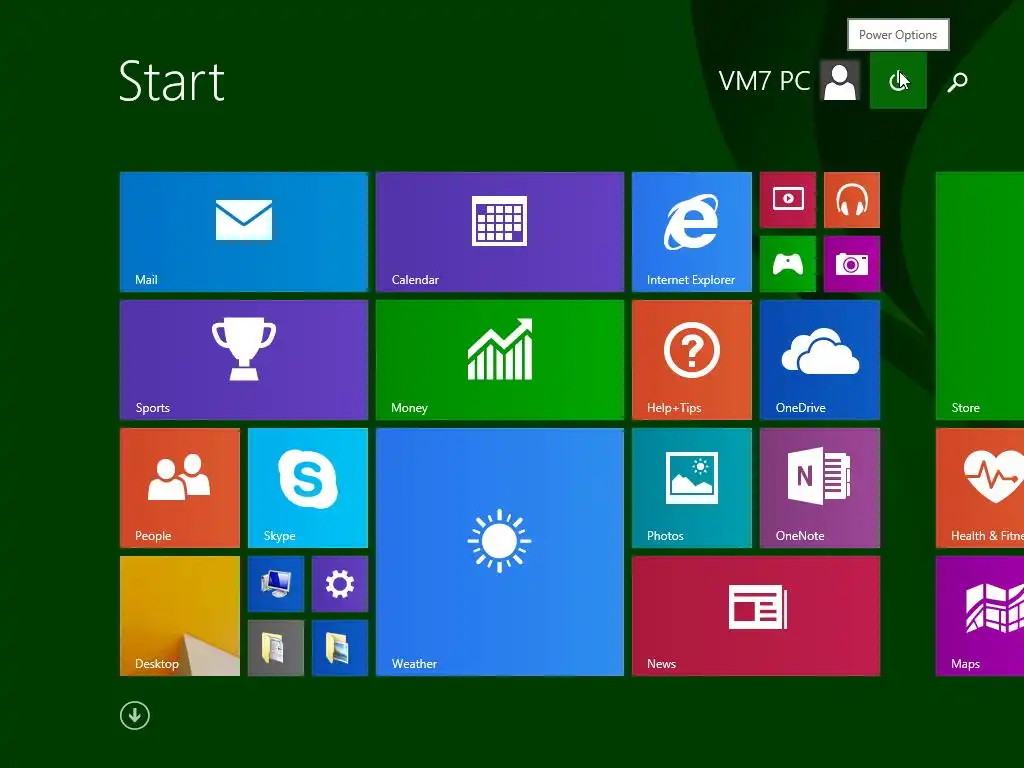Open the News tile

(x=756, y=616)
